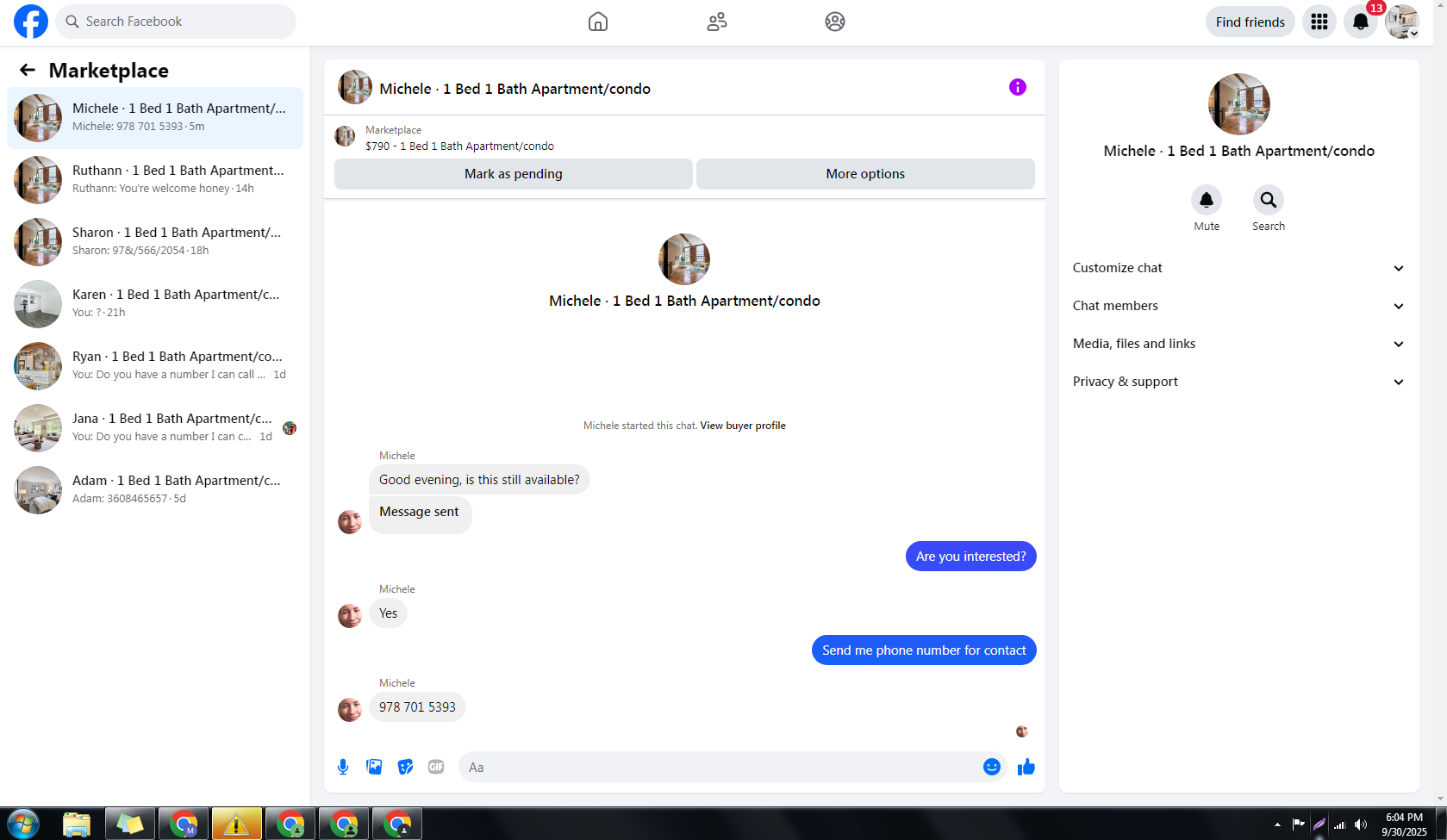This screenshot has height=840, width=1447.
Task: Show hidden system tray icons arrow
Action: (x=1277, y=824)
